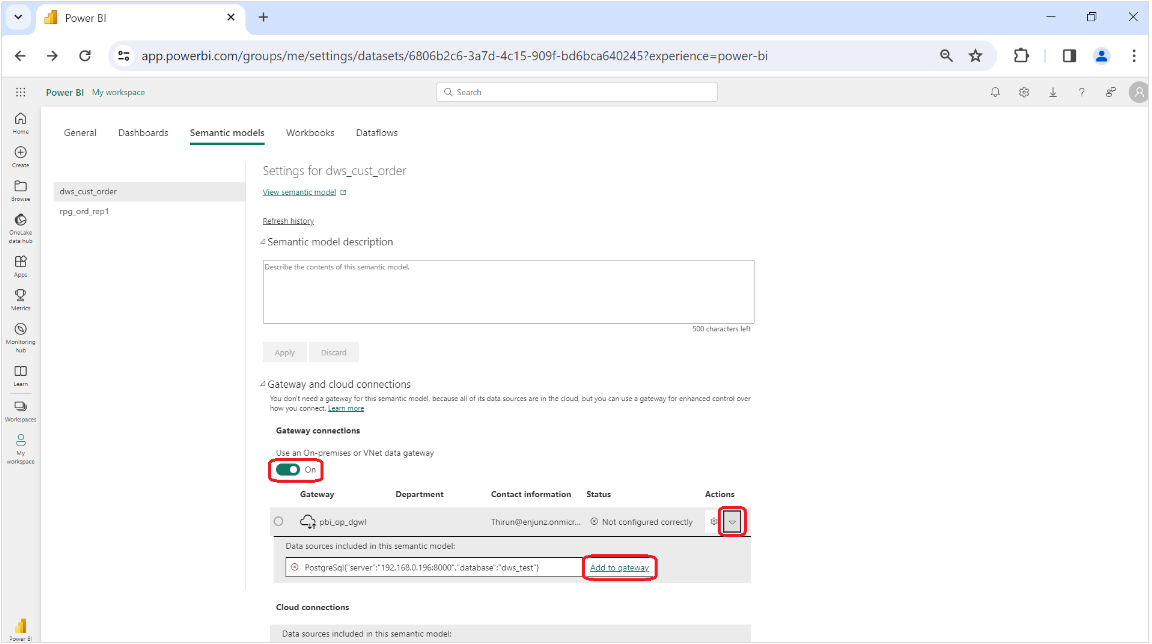Collapse the Semantic model description section

tap(263, 242)
